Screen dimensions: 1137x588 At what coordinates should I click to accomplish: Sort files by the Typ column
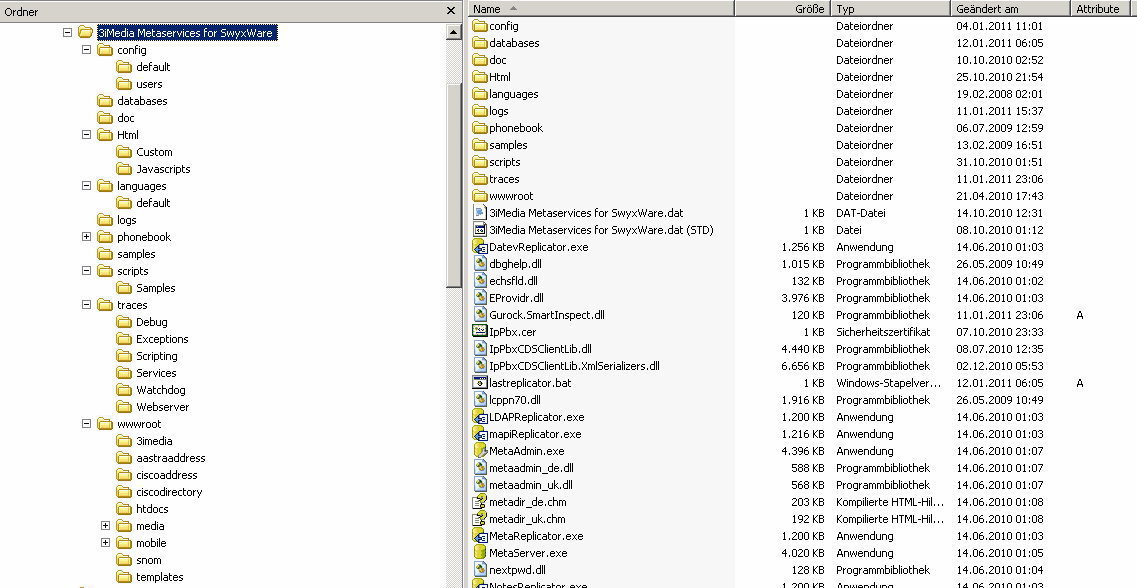(890, 9)
